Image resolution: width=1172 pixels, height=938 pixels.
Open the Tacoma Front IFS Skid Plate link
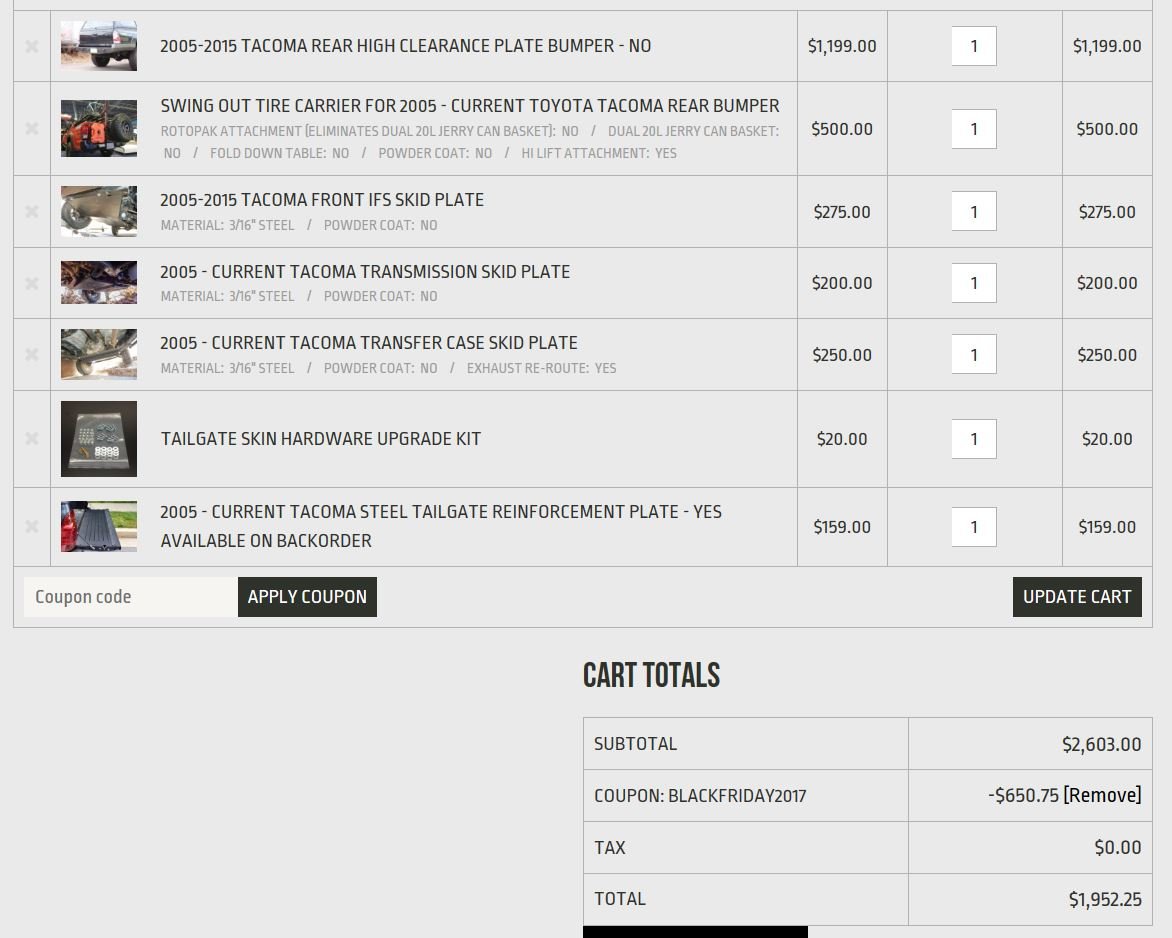click(322, 200)
